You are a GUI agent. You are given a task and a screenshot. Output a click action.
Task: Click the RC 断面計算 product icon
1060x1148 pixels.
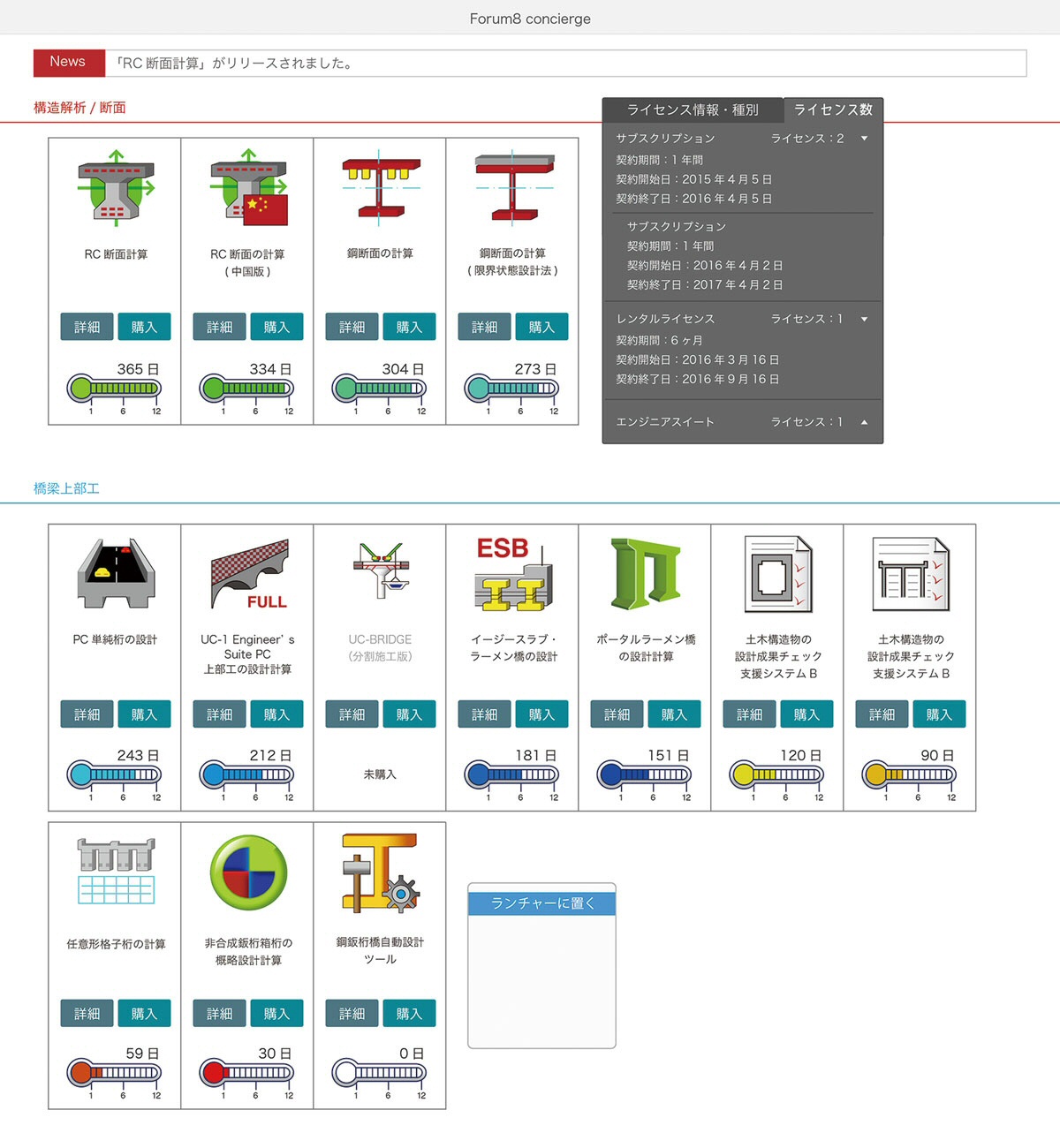pos(116,187)
